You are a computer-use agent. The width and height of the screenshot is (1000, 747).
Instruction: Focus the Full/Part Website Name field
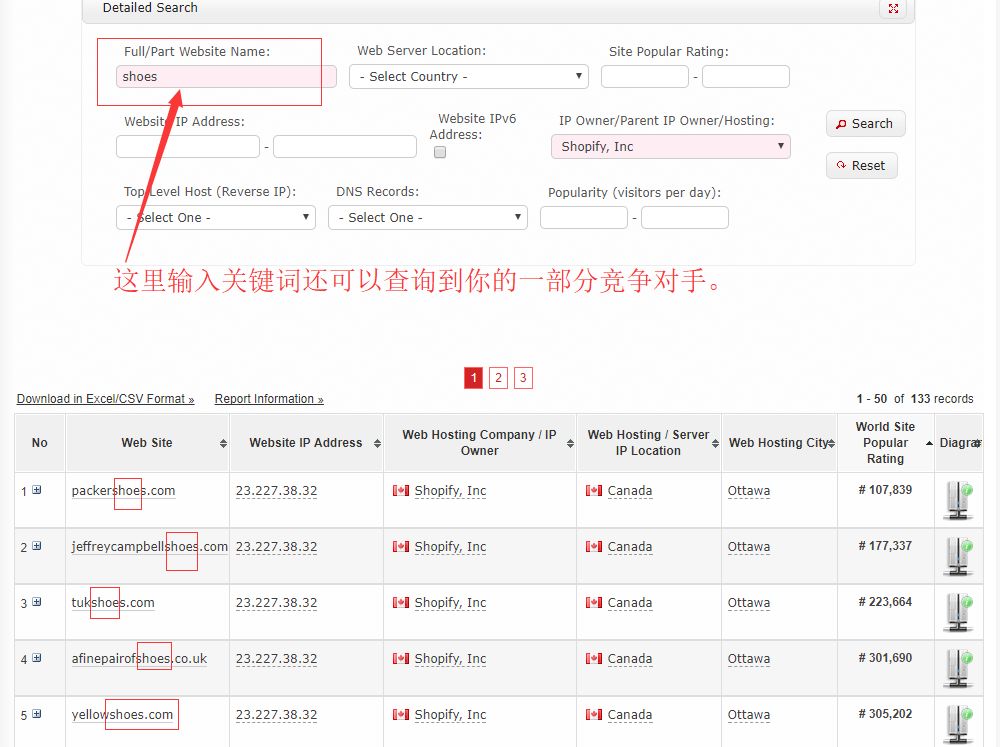coord(226,77)
